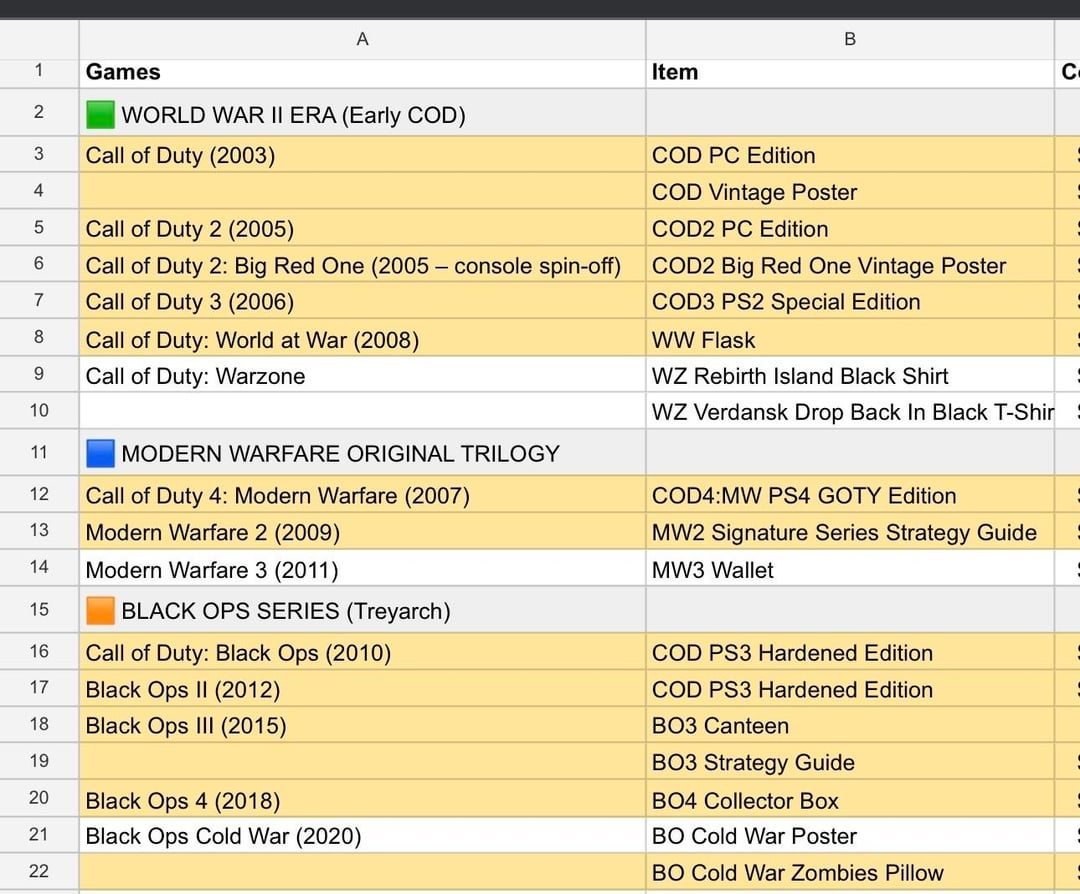This screenshot has height=894, width=1080.
Task: Select 'MW2 Signature Series Strategy Guide' cell
Action: [x=850, y=532]
